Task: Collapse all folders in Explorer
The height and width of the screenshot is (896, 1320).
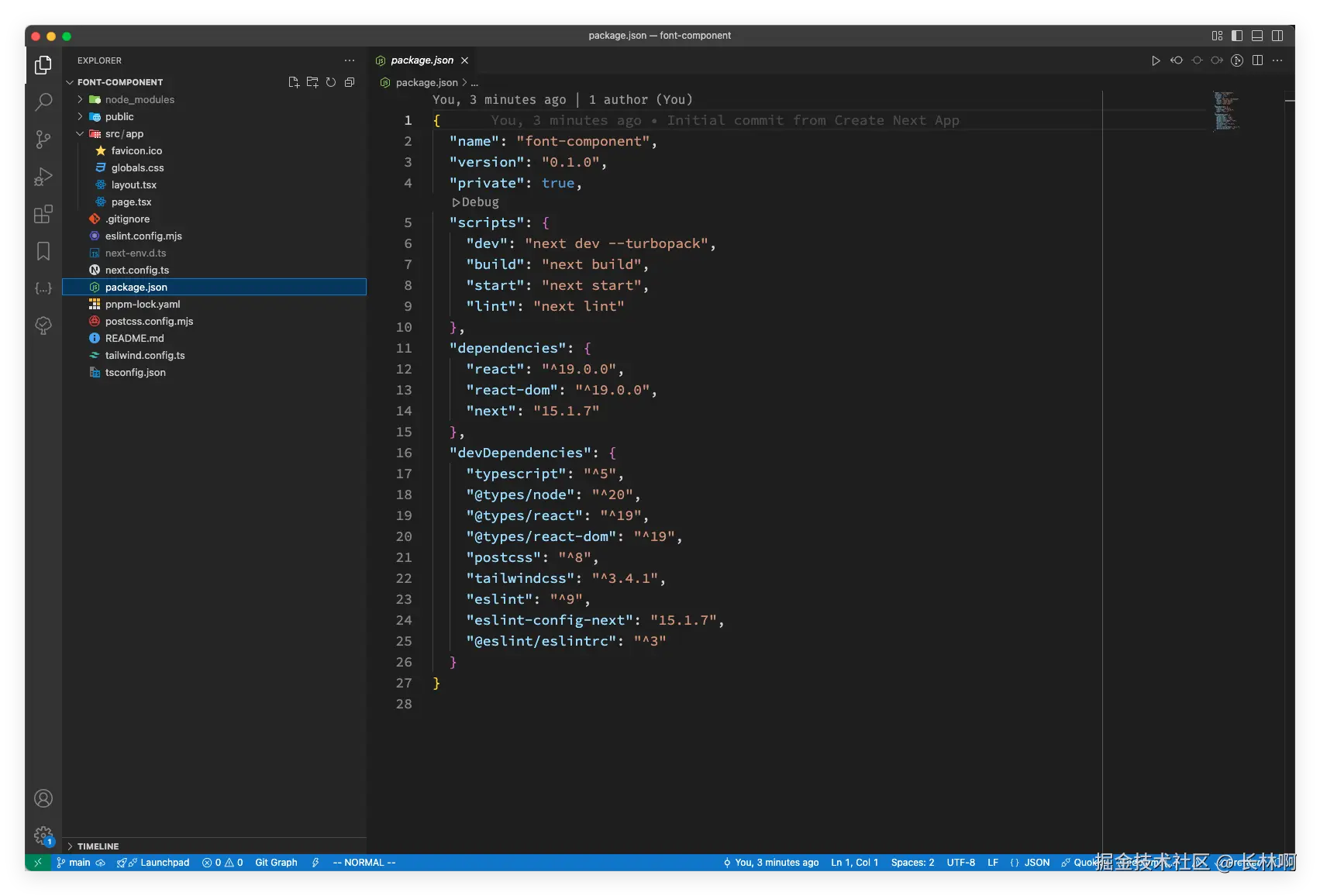Action: [x=350, y=82]
